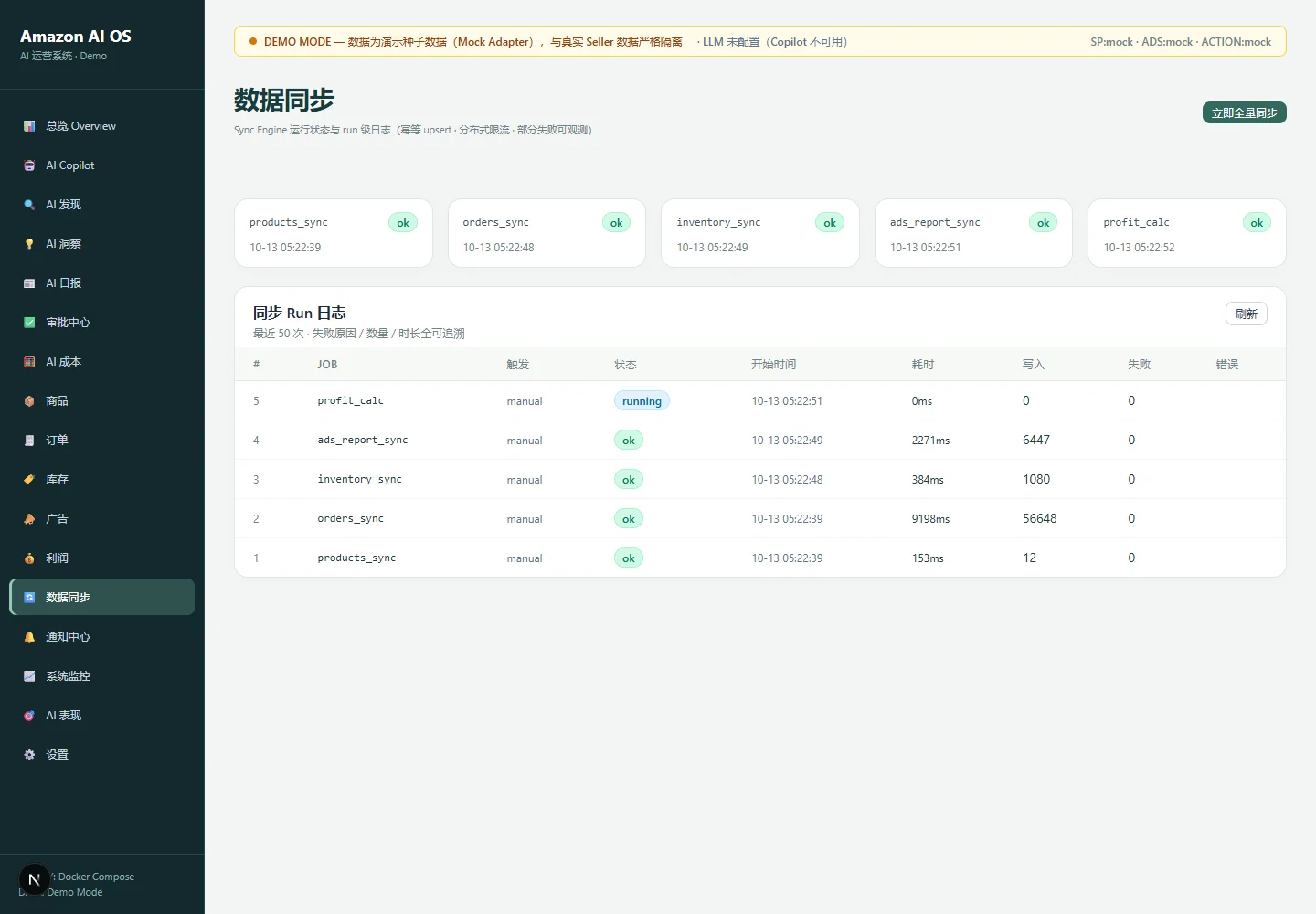The height and width of the screenshot is (914, 1316).
Task: Click the 系统监控 chart icon
Action: pyautogui.click(x=29, y=676)
